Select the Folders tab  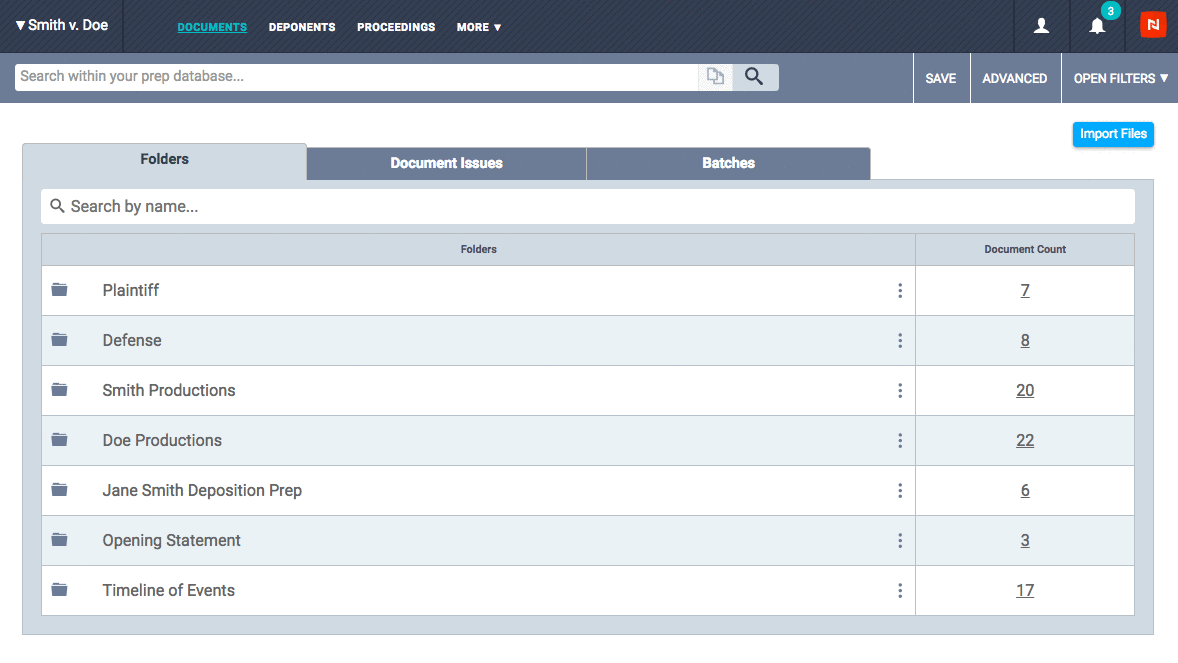pos(165,161)
